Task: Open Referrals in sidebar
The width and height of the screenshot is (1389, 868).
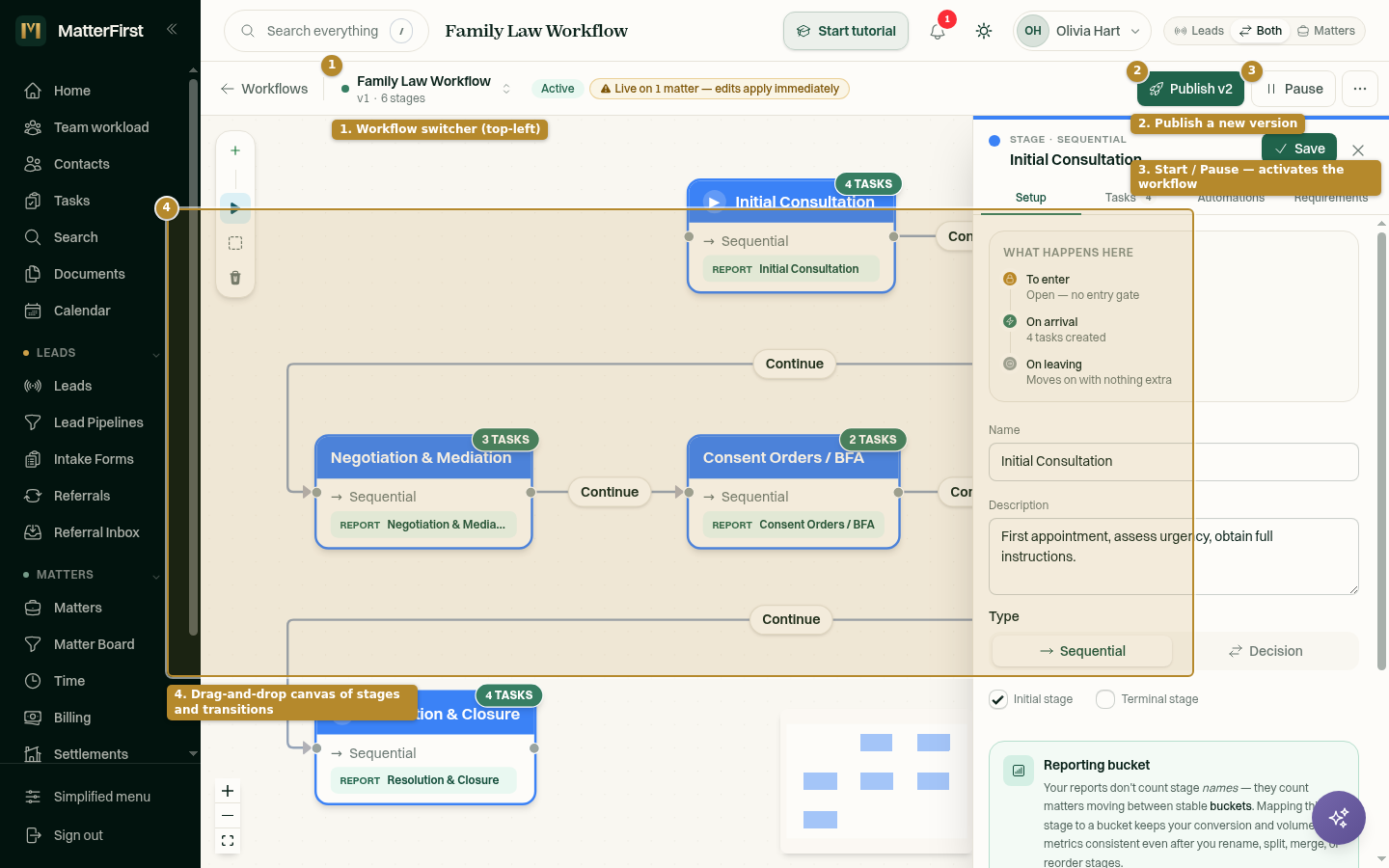Action: pyautogui.click(x=96, y=496)
